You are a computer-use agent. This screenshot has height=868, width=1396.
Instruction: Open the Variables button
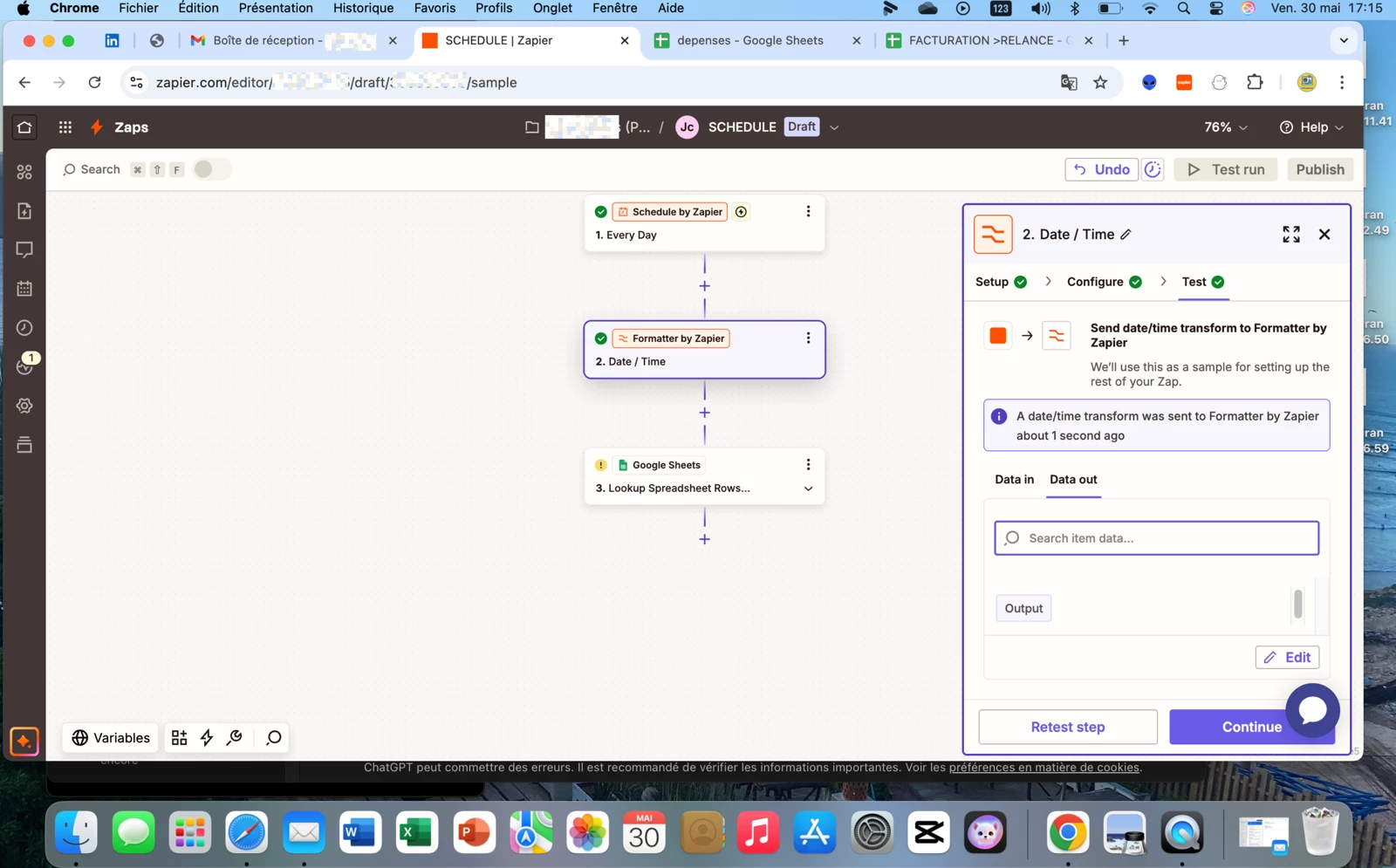point(110,738)
